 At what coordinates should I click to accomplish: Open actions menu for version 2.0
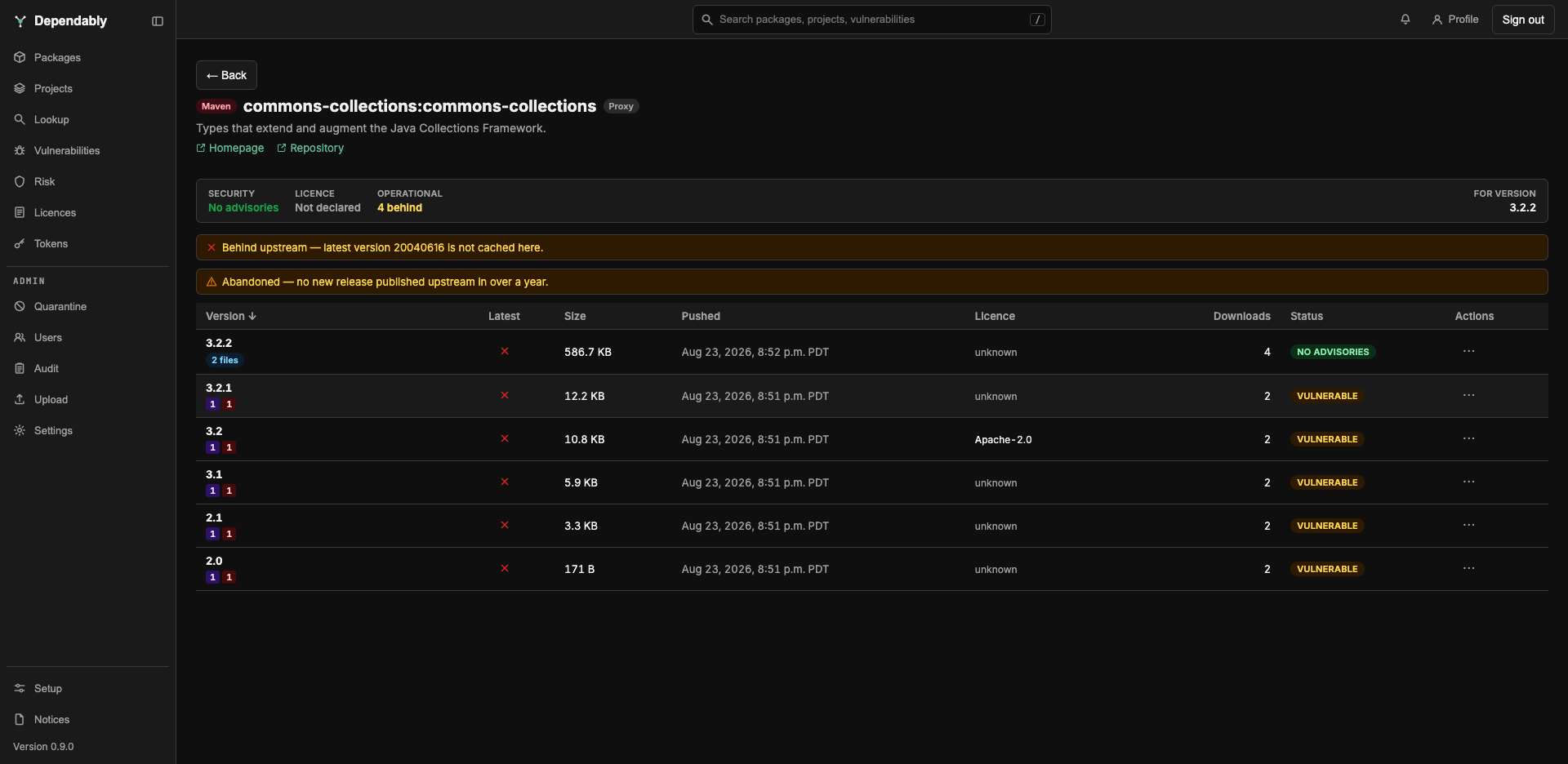1468,569
